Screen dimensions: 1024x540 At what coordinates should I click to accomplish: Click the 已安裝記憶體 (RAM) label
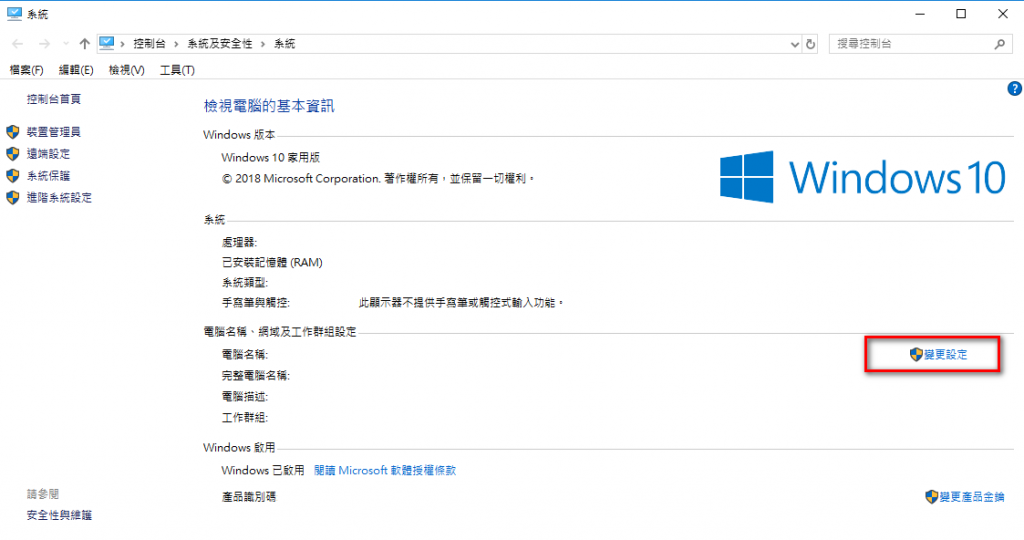[x=272, y=262]
